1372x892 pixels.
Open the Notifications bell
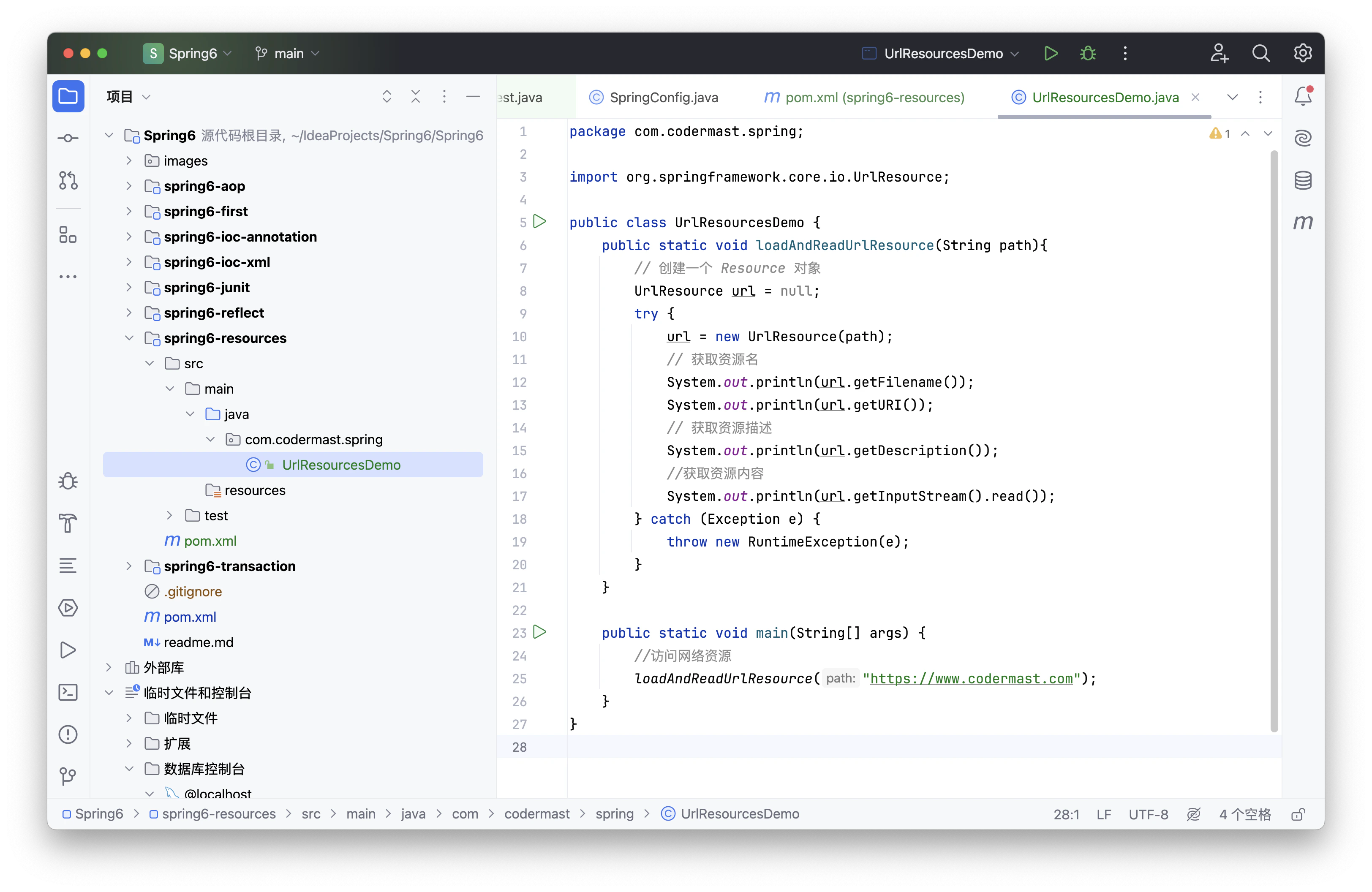coord(1303,96)
